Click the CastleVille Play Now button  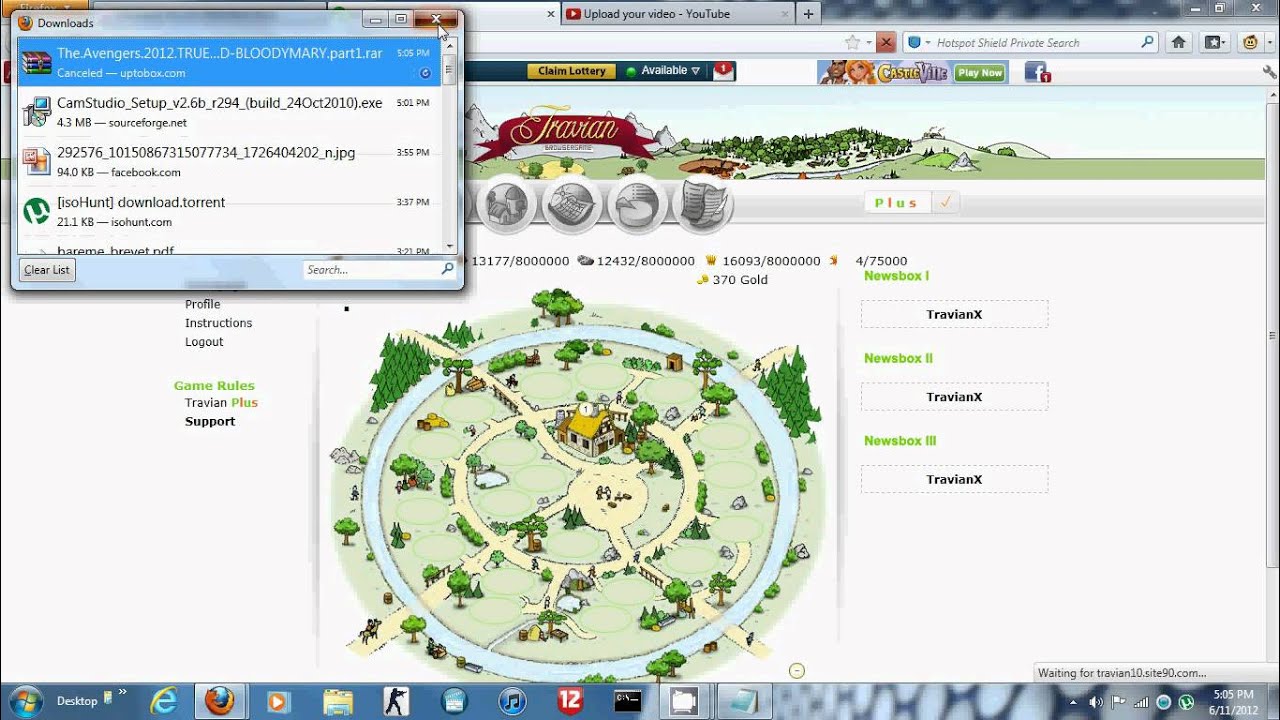(x=979, y=72)
